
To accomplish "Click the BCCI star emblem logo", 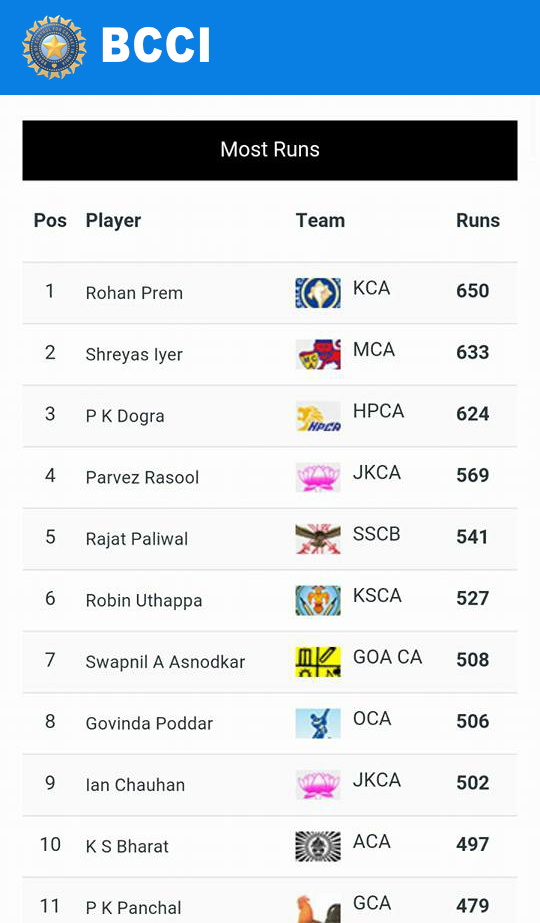I will [54, 47].
